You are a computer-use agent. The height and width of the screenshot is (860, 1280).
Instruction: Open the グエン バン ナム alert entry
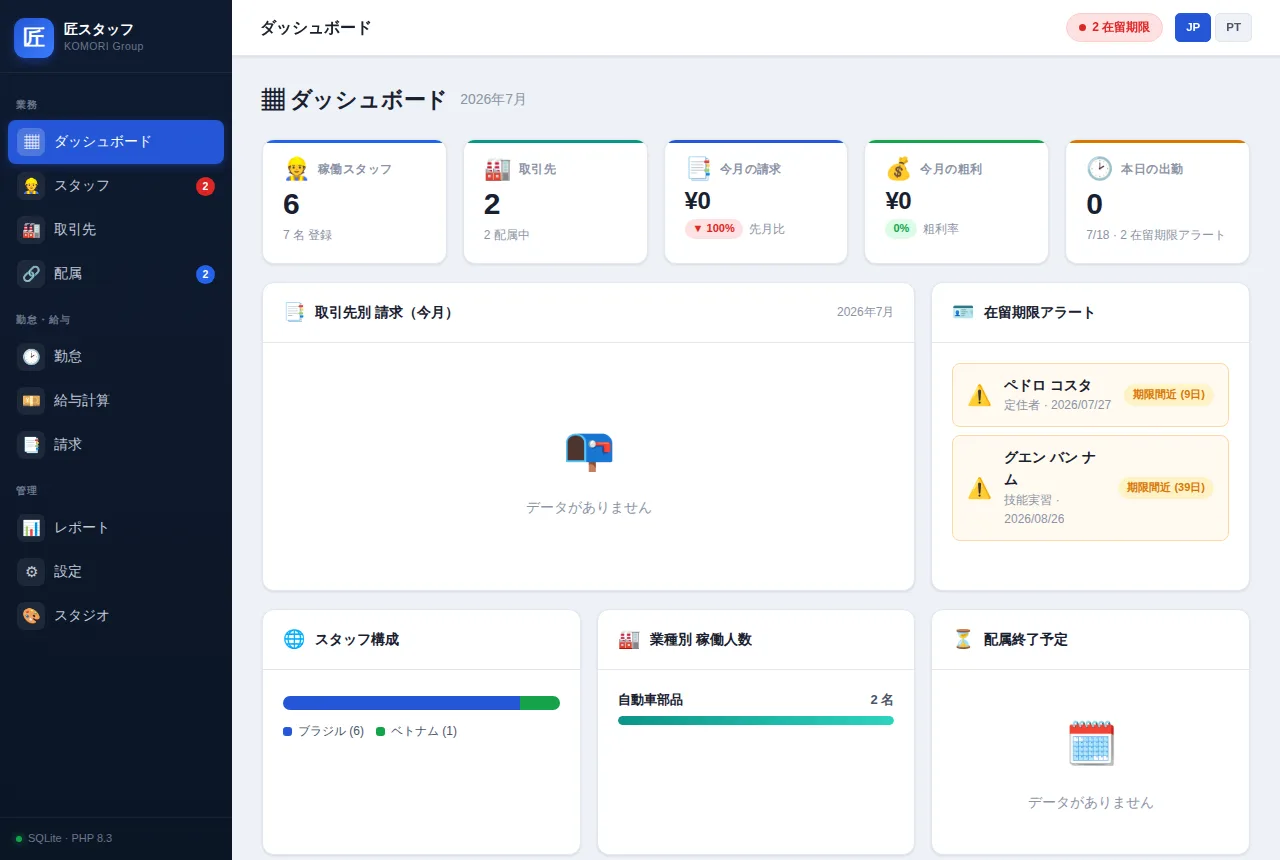pyautogui.click(x=1090, y=488)
